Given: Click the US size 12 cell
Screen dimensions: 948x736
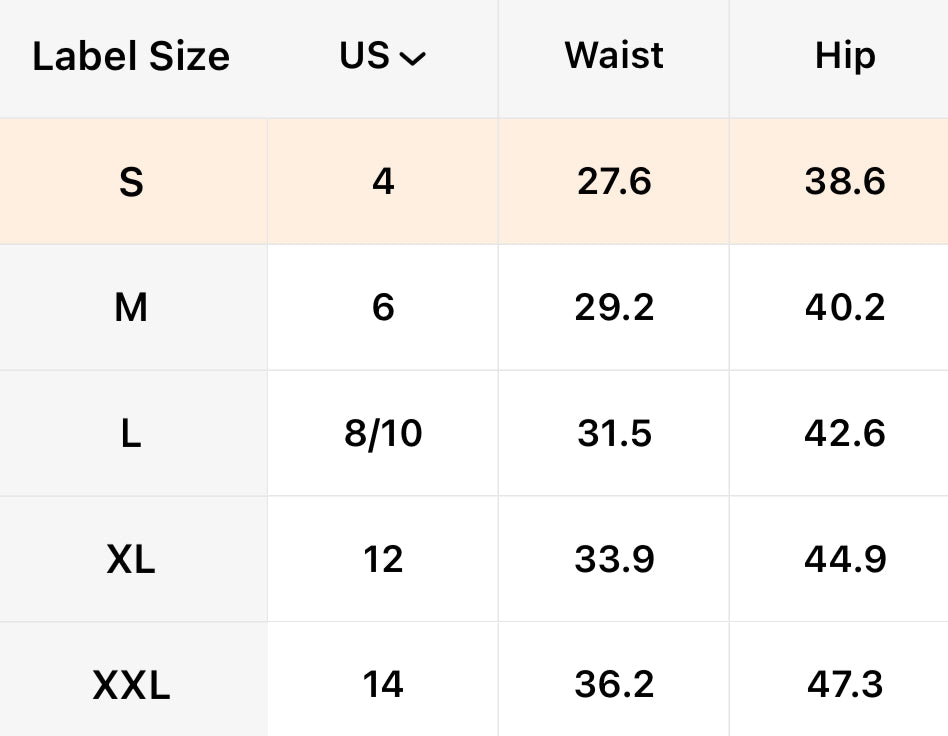Looking at the screenshot, I should pos(383,560).
